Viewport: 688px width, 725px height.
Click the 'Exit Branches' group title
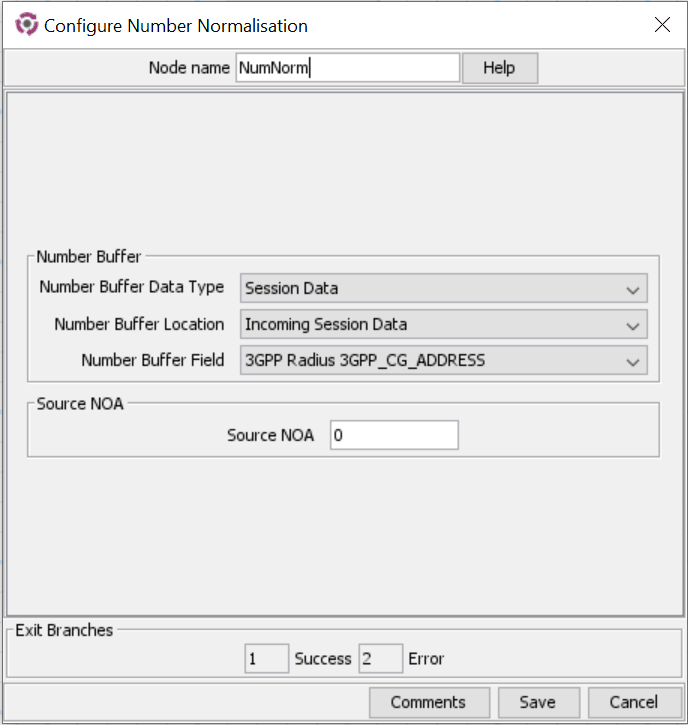click(x=64, y=630)
